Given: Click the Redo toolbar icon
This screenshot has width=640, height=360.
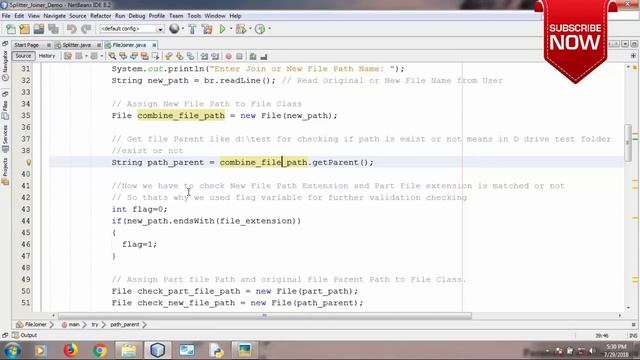Looking at the screenshot, I should pyautogui.click(x=86, y=29).
